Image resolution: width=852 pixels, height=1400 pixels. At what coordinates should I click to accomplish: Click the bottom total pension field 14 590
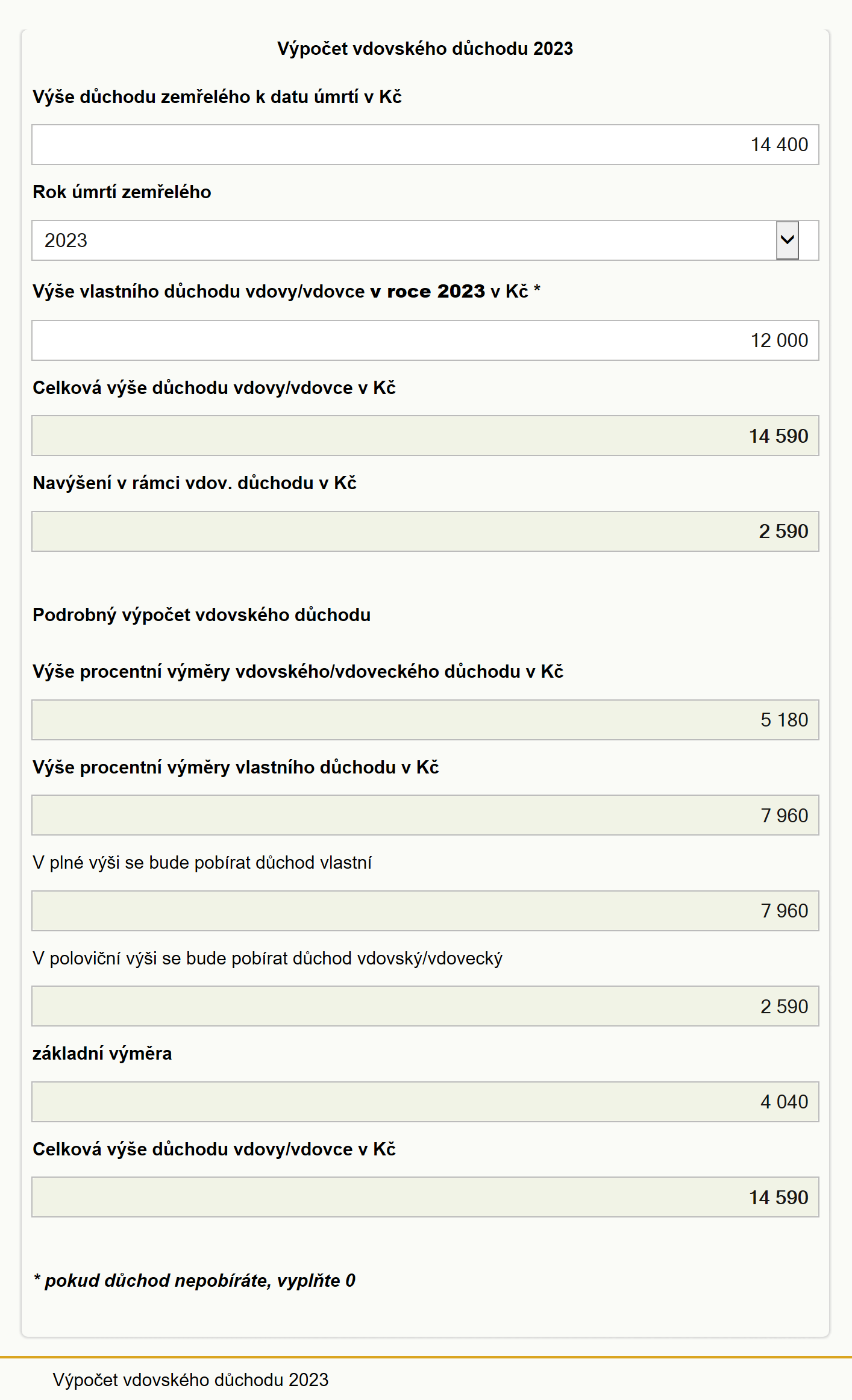click(x=425, y=1197)
